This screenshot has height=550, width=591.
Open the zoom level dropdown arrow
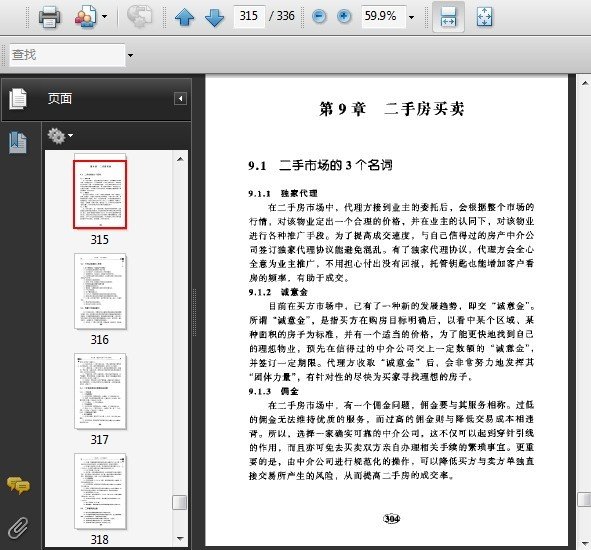click(411, 17)
